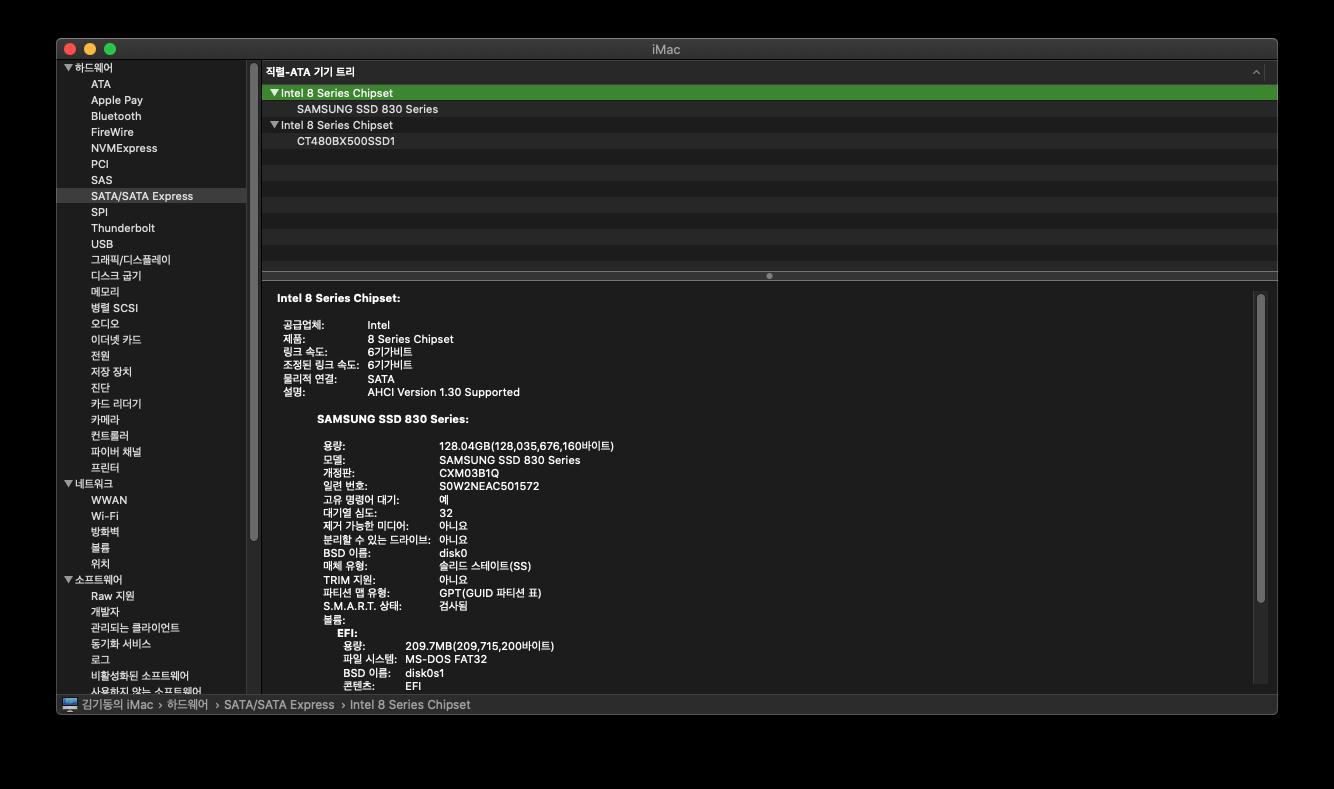Click the 직렬-ATA 기기 트리 column header
Image resolution: width=1334 pixels, height=789 pixels.
click(x=755, y=72)
